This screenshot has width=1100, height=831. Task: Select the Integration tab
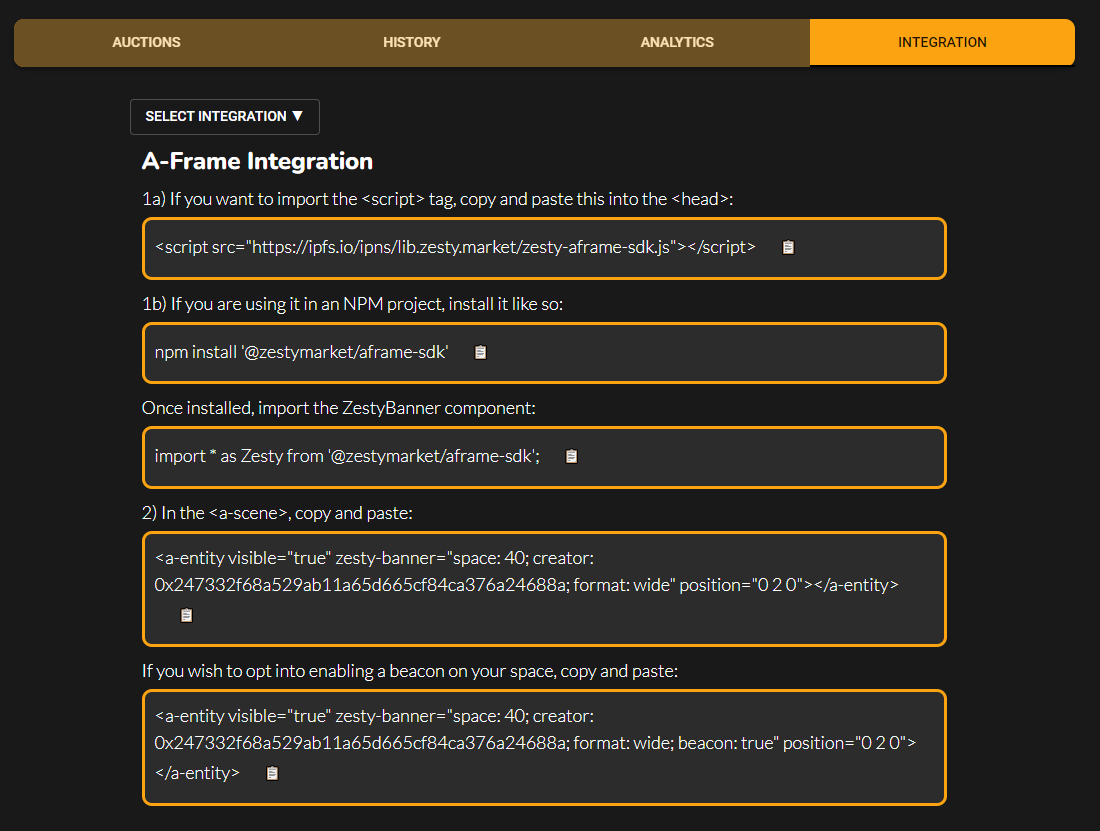(x=942, y=42)
